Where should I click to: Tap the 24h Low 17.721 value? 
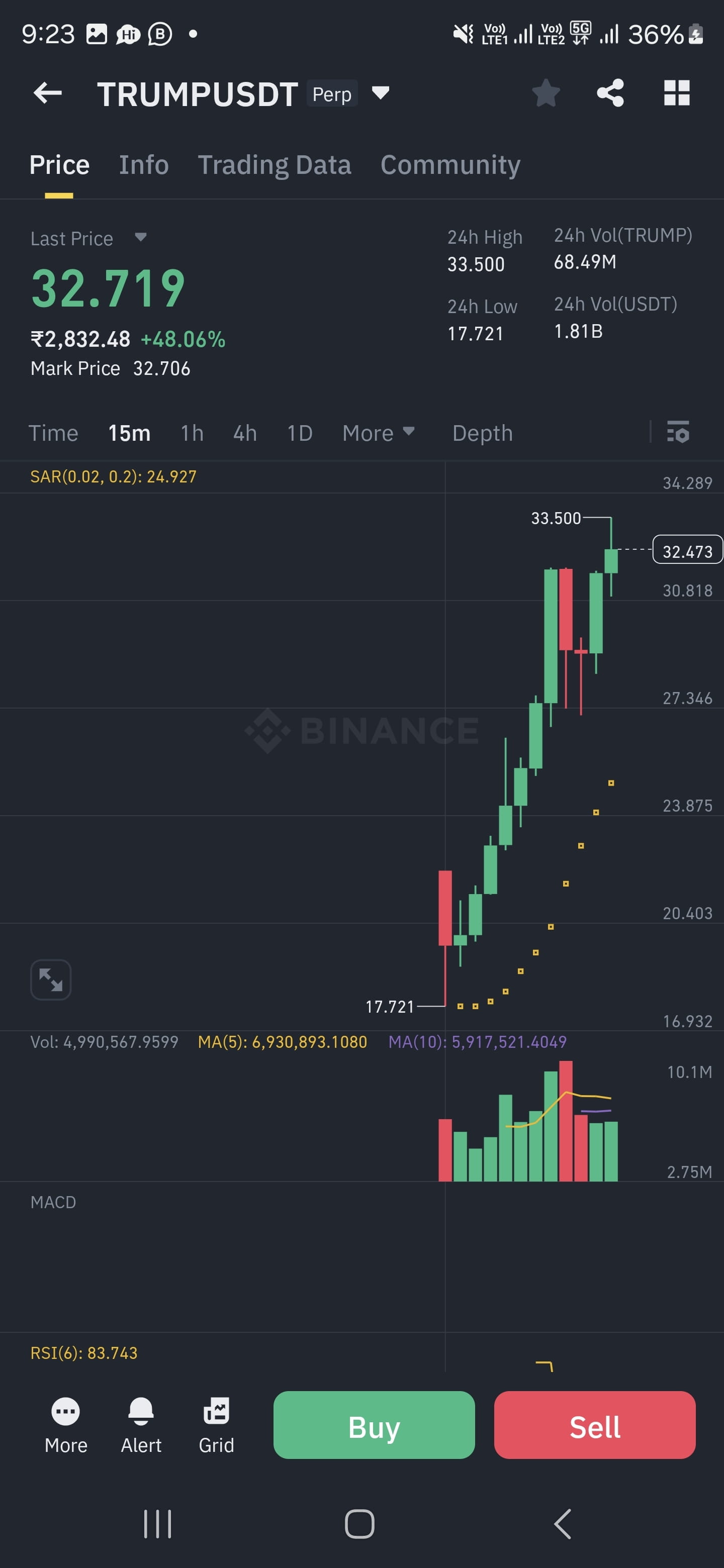[x=476, y=334]
